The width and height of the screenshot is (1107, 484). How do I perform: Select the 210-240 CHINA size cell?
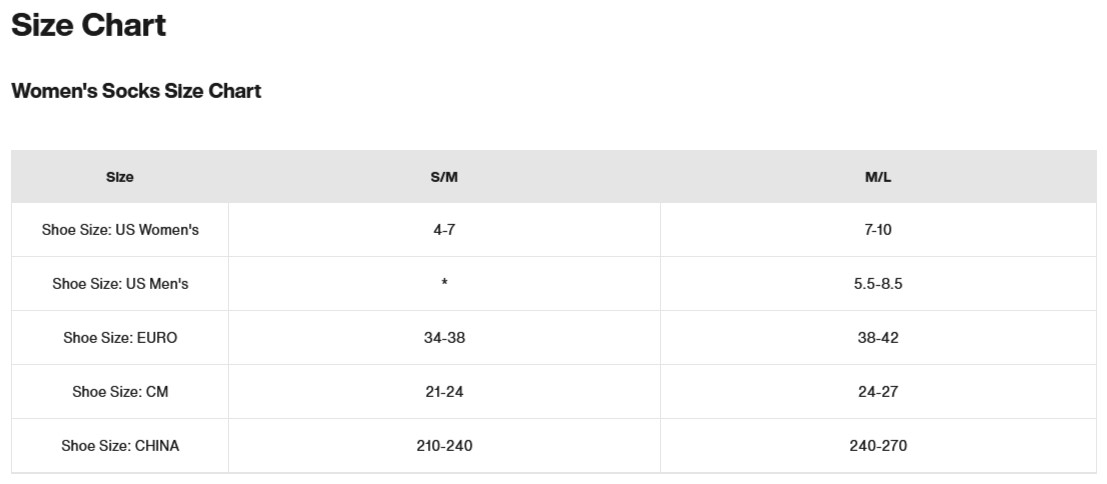[444, 446]
